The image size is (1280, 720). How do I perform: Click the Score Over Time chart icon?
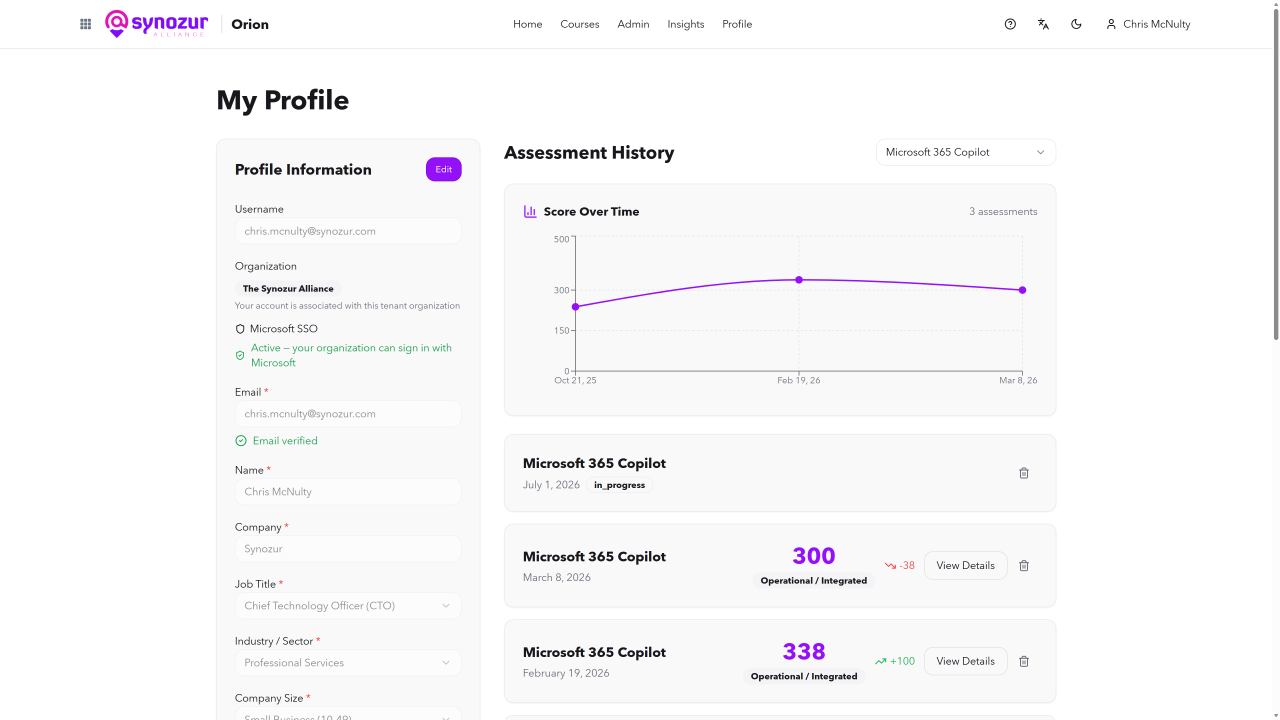pos(530,212)
